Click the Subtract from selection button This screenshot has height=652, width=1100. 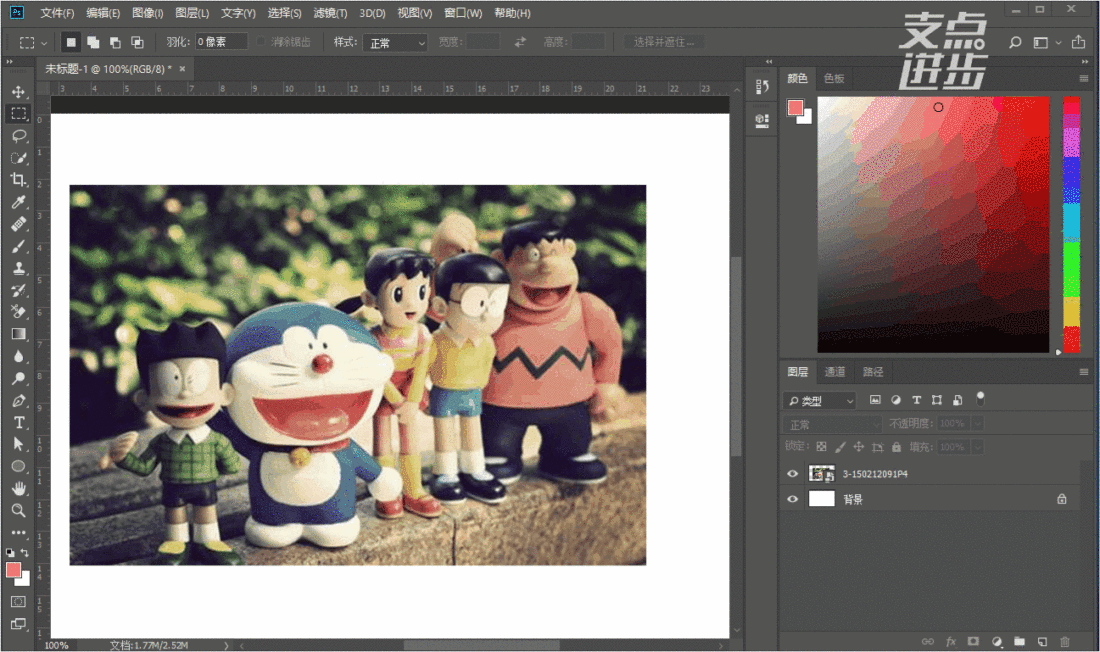[x=115, y=42]
